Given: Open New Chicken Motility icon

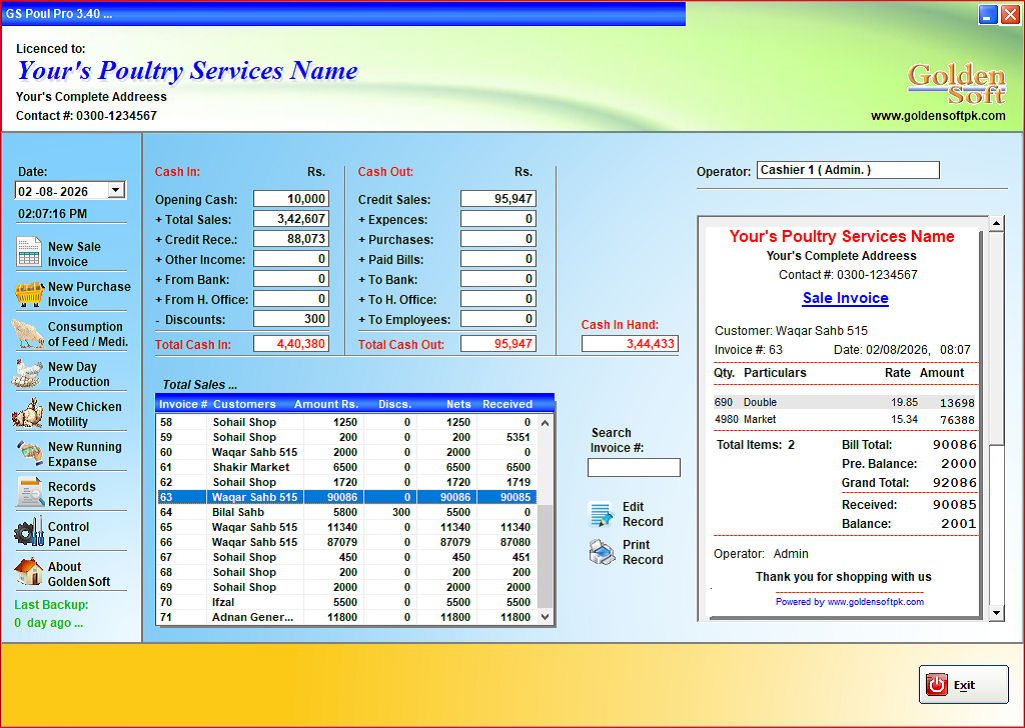Looking at the screenshot, I should click(27, 414).
